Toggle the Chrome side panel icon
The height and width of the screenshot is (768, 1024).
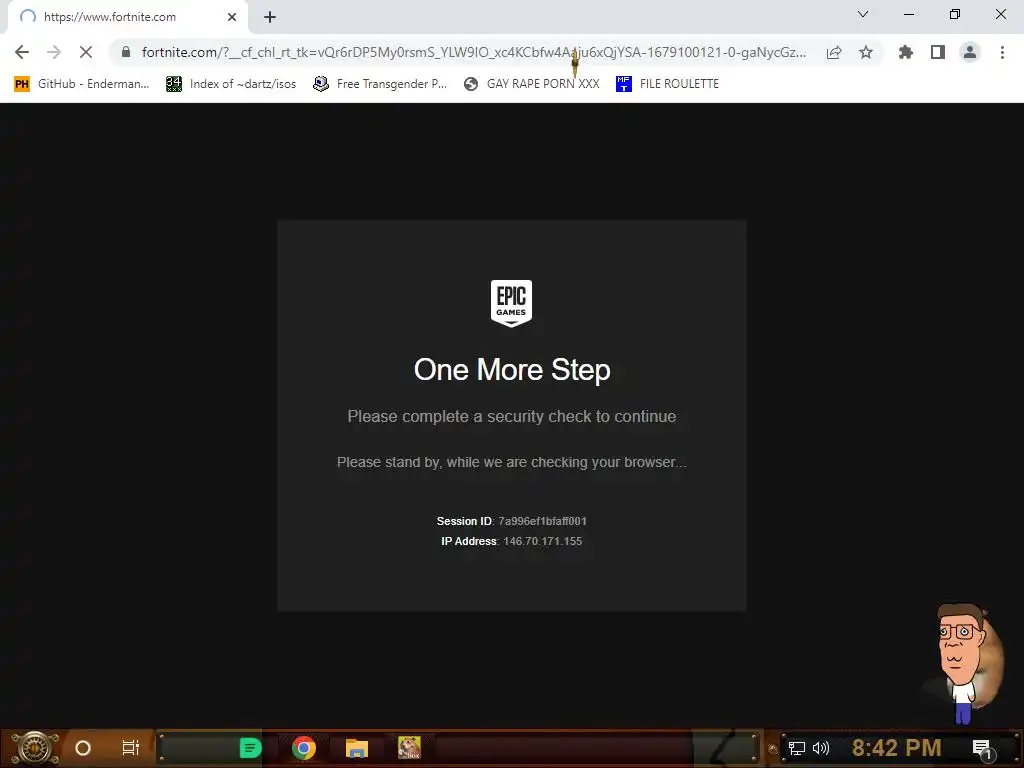[938, 52]
